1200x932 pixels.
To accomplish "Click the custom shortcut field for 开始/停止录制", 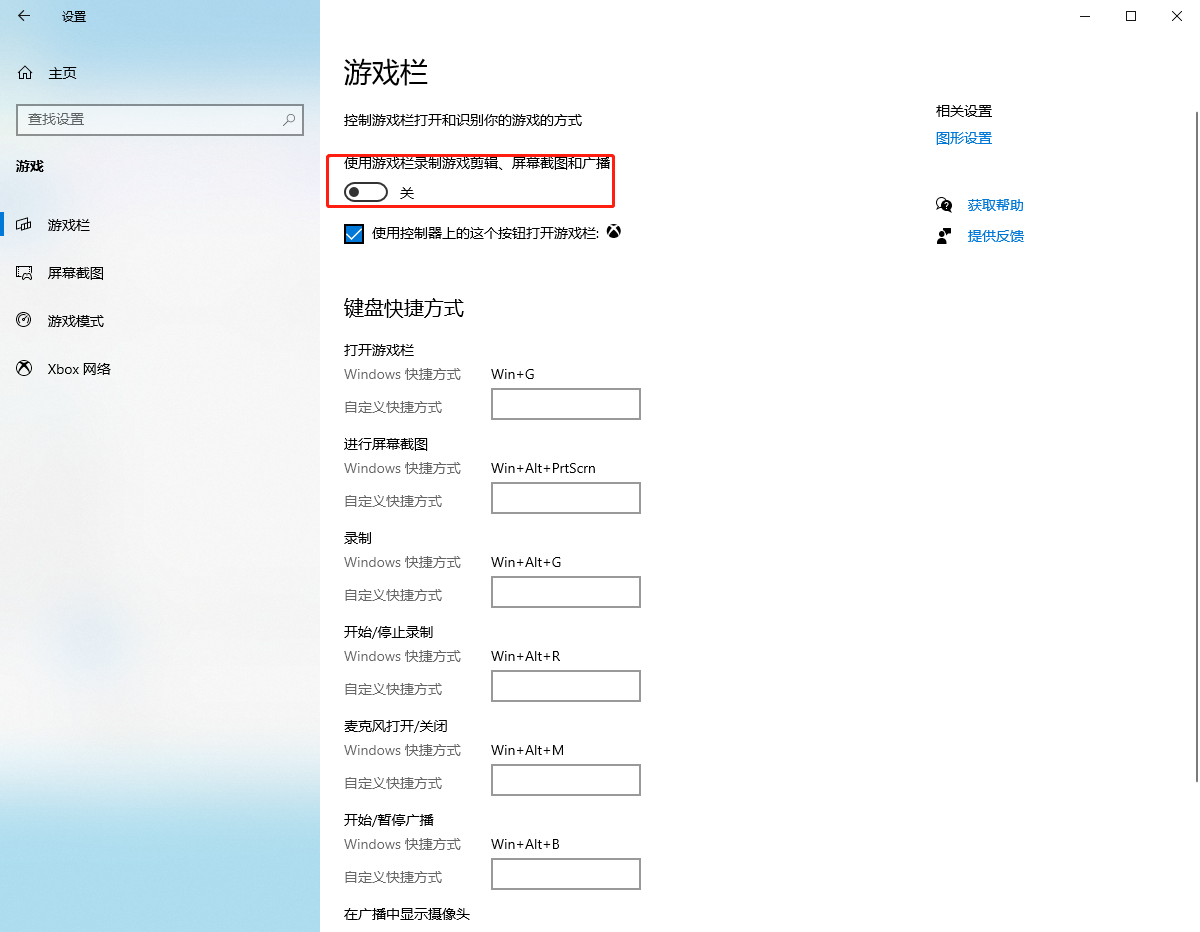I will tap(565, 685).
